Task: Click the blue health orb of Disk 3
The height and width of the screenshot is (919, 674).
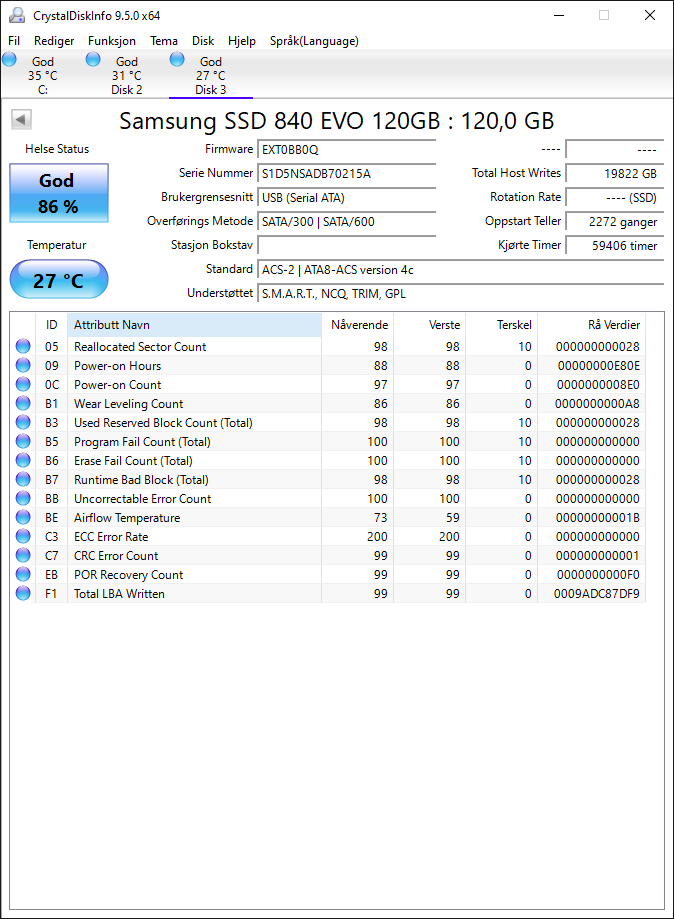Action: coord(177,59)
